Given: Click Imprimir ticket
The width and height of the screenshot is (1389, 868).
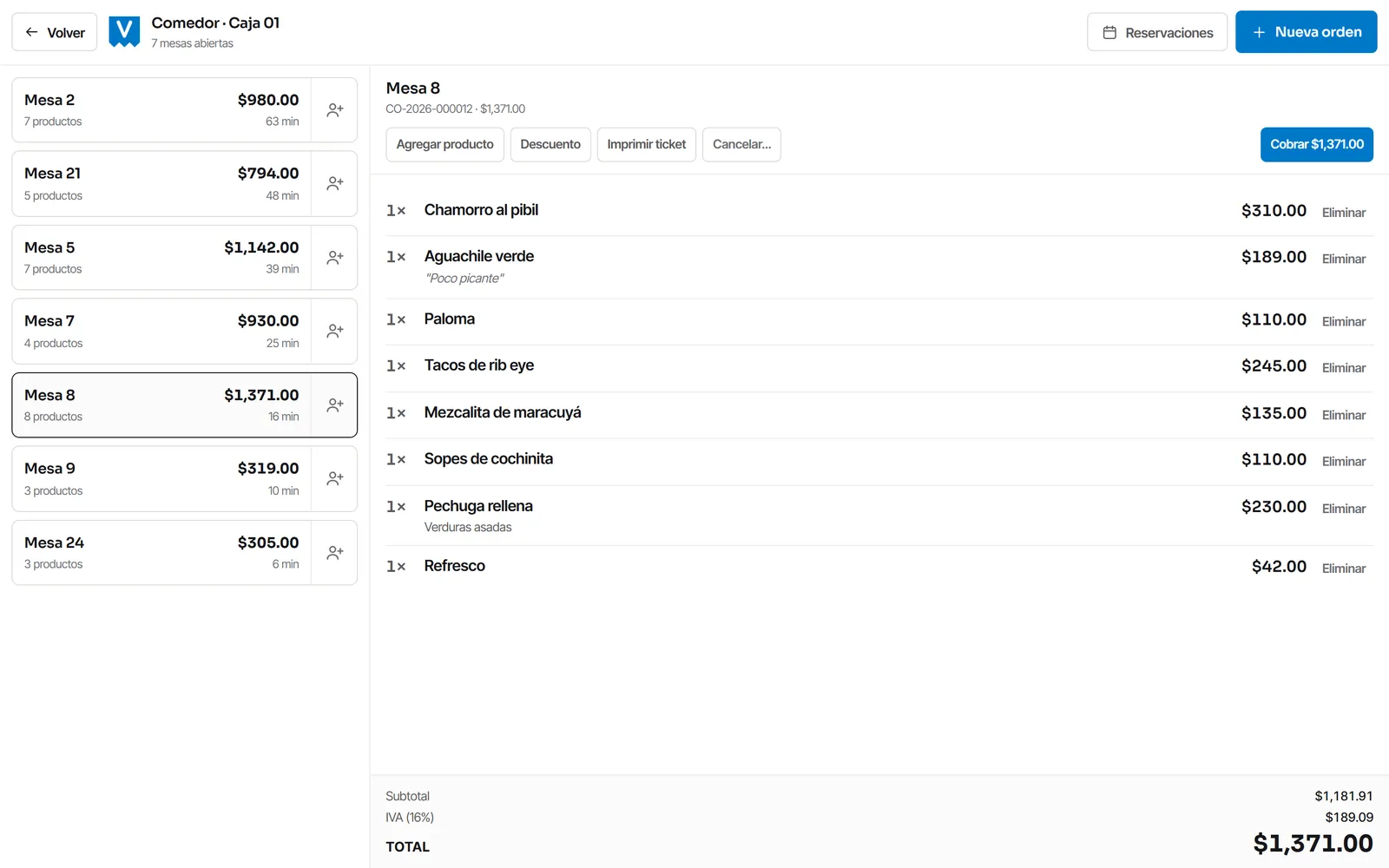Looking at the screenshot, I should coord(646,145).
